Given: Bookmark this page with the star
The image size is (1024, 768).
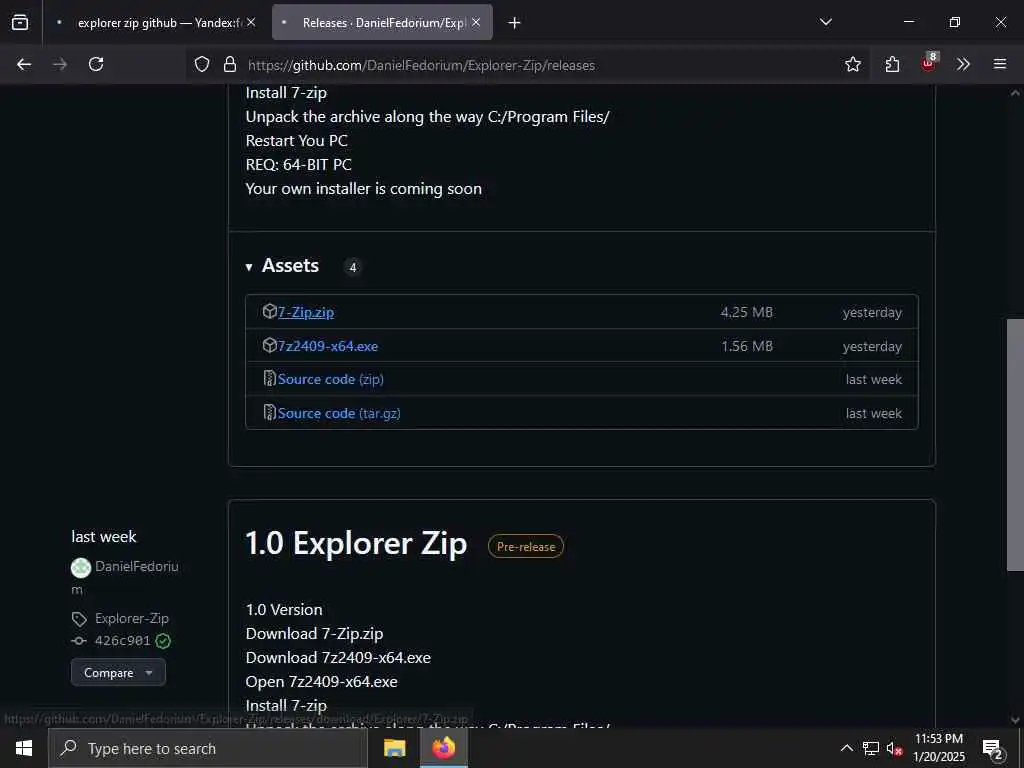Looking at the screenshot, I should pyautogui.click(x=853, y=65).
